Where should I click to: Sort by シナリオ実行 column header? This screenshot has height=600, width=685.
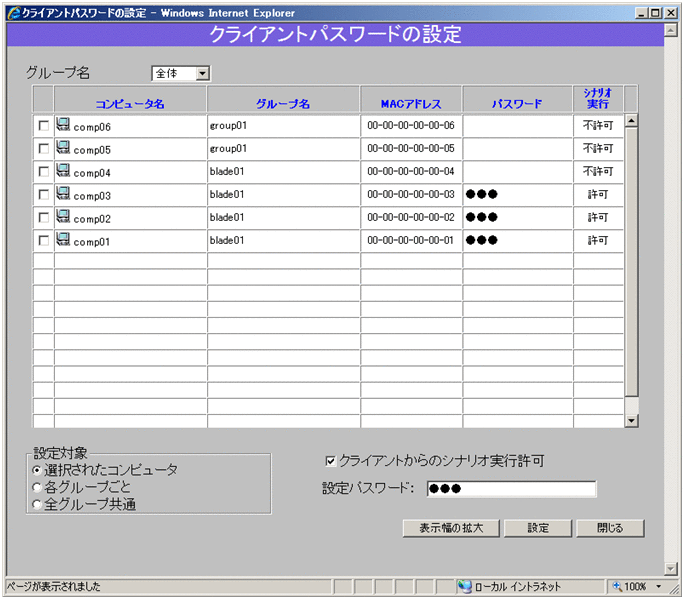coord(598,99)
